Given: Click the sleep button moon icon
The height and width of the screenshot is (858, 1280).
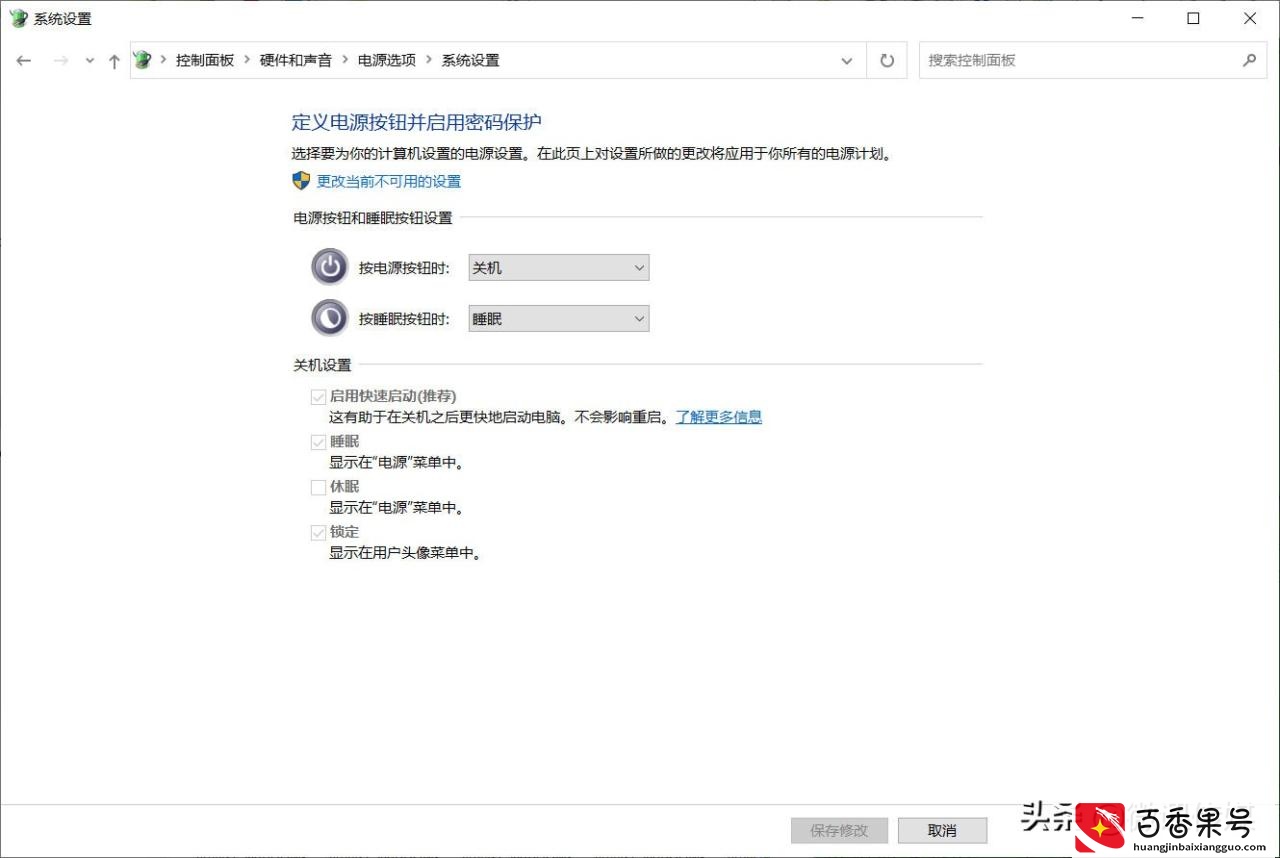Looking at the screenshot, I should coord(330,318).
